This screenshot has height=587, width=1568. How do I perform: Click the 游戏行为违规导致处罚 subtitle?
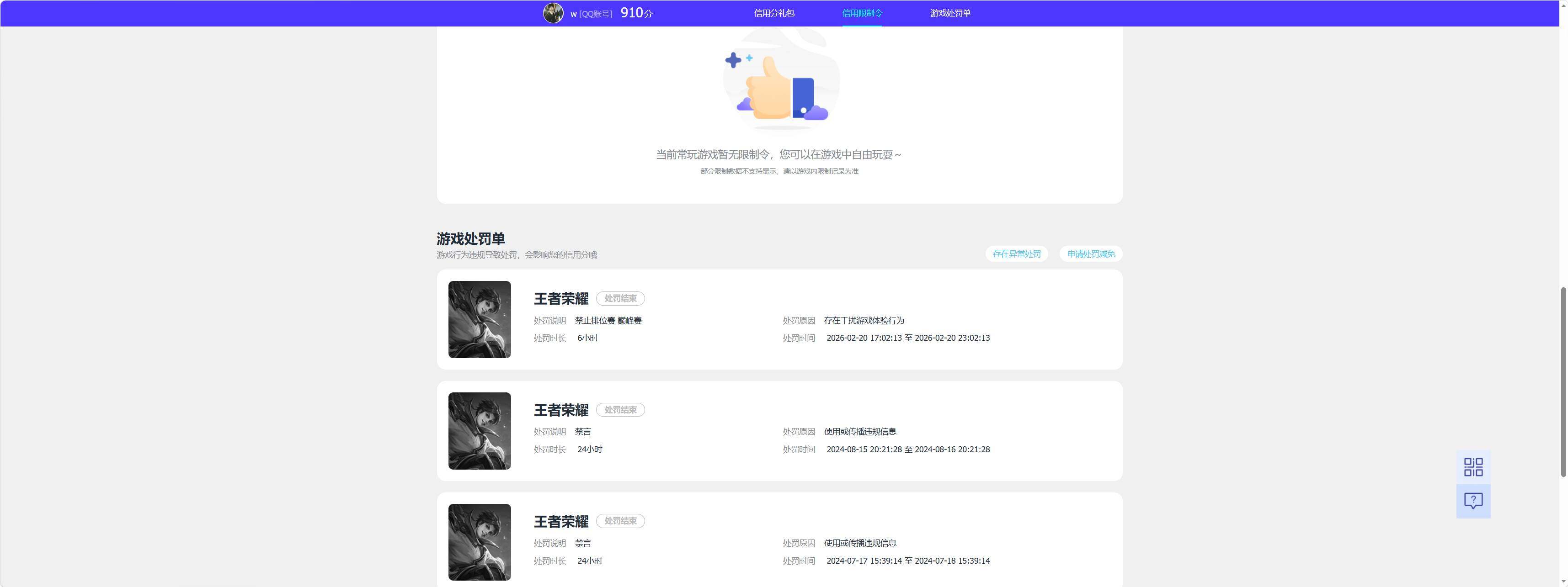click(x=517, y=255)
